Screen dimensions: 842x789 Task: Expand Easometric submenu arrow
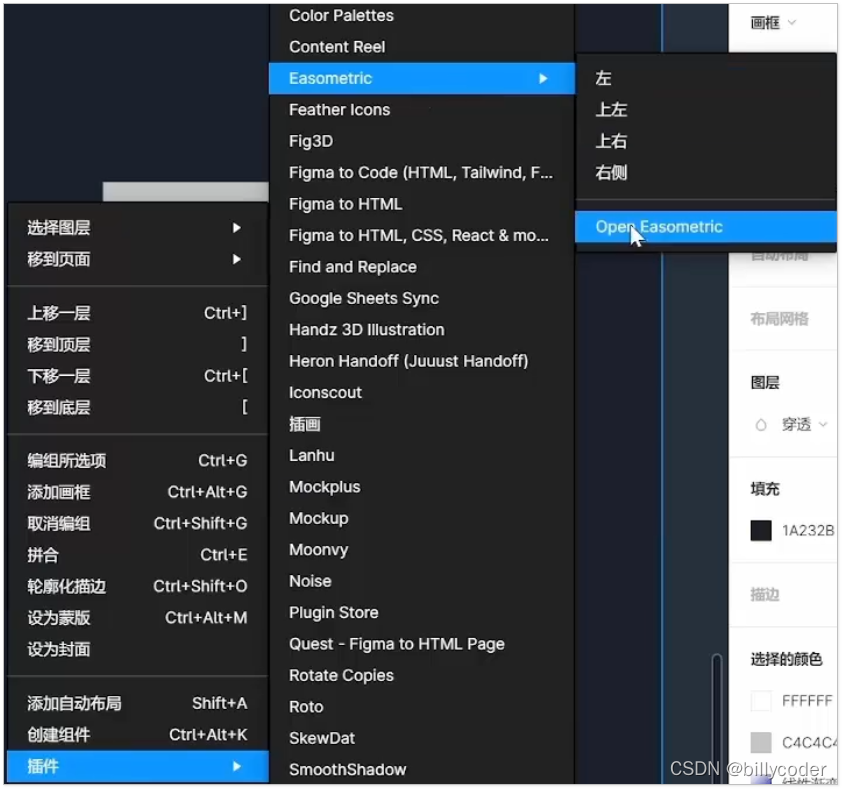[543, 78]
